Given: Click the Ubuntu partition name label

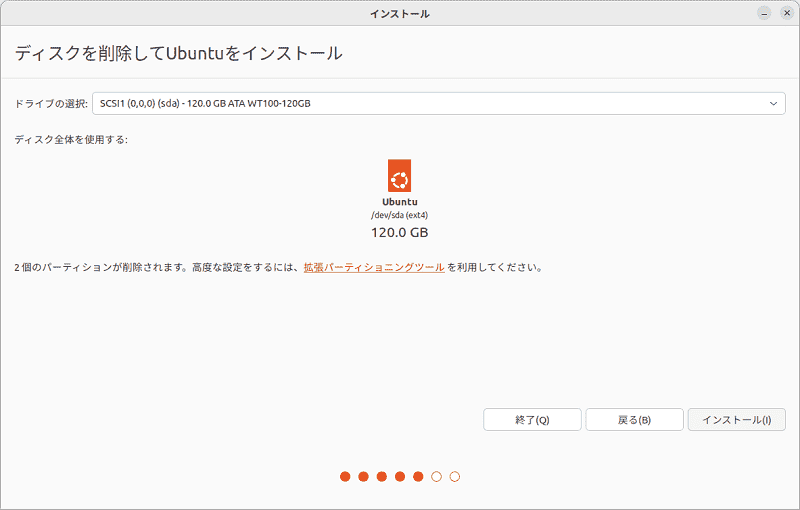Looking at the screenshot, I should pos(399,202).
